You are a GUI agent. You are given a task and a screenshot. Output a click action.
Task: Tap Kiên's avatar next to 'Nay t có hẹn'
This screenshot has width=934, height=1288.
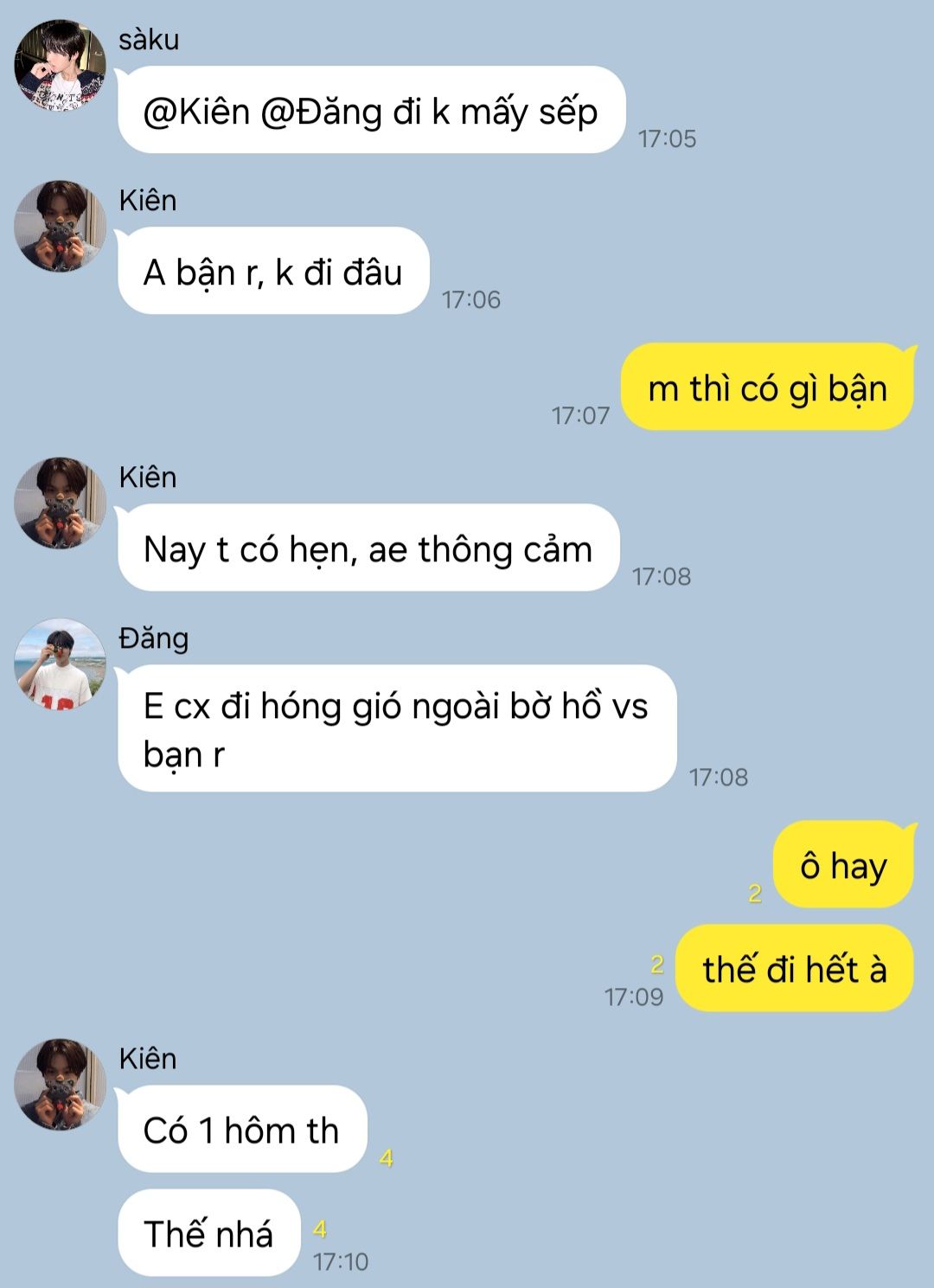coord(60,503)
